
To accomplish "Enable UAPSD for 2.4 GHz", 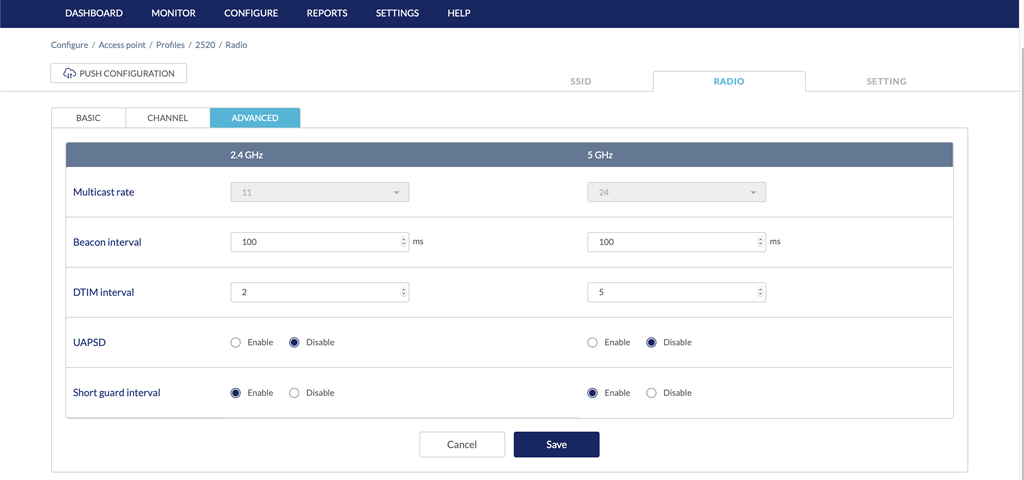I will coord(236,342).
